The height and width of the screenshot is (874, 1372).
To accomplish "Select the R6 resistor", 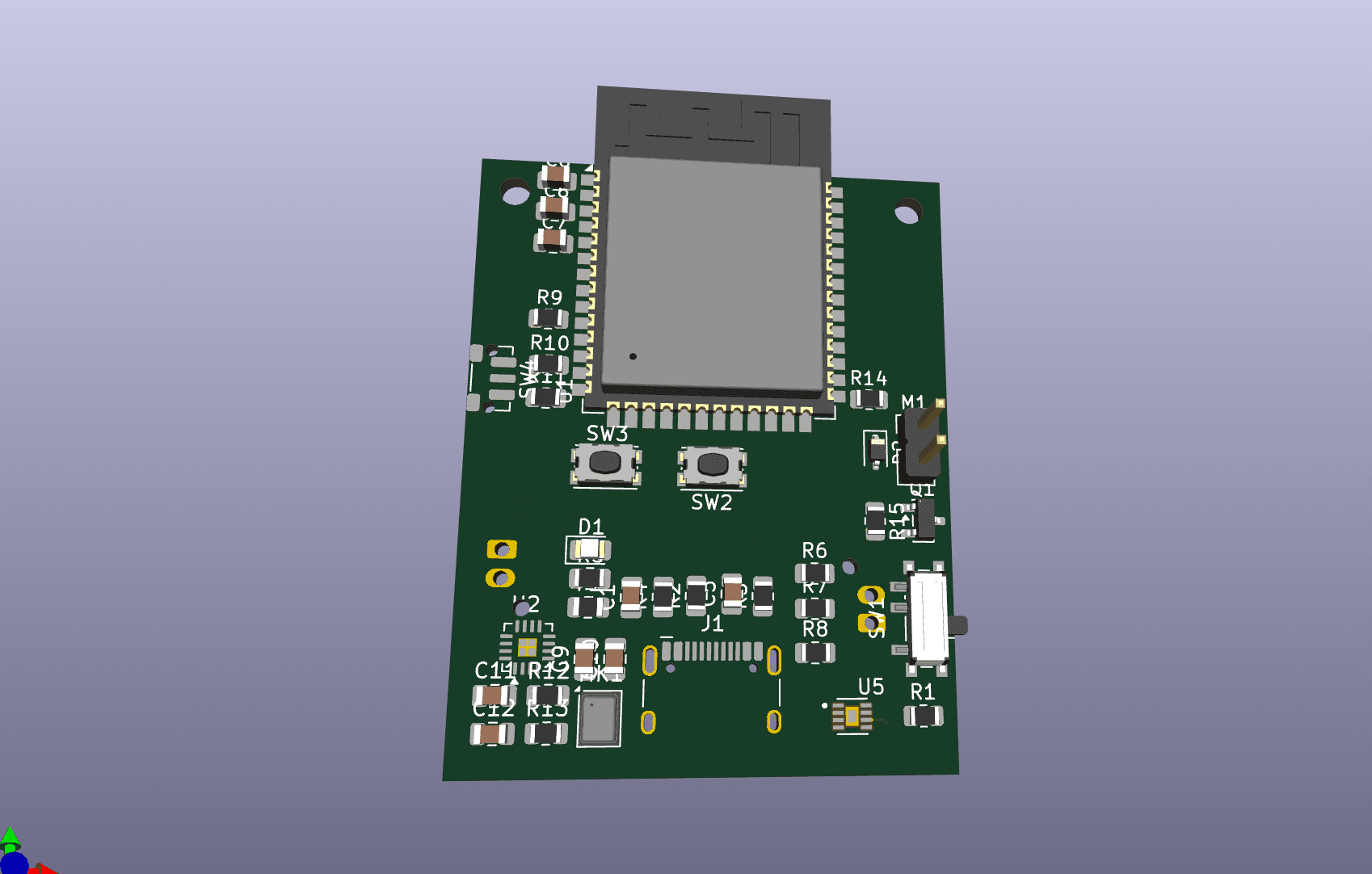I will coord(814,574).
